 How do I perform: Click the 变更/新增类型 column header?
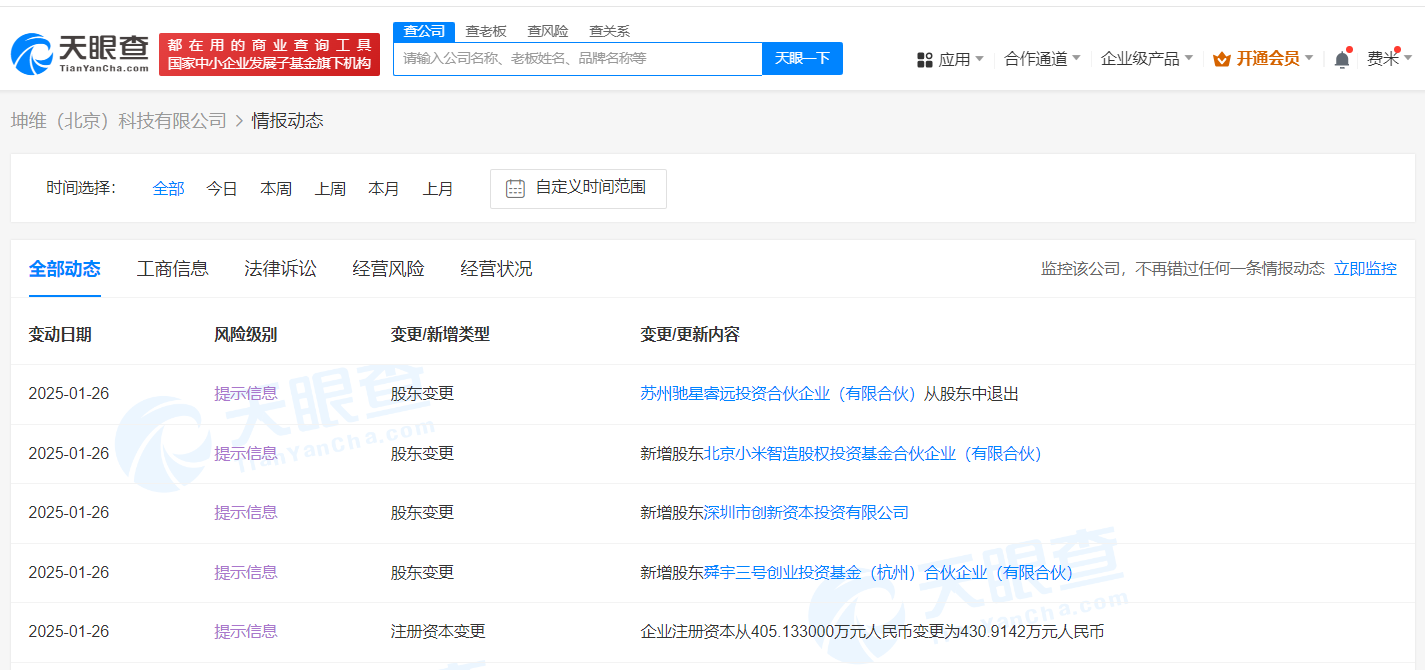coord(440,335)
